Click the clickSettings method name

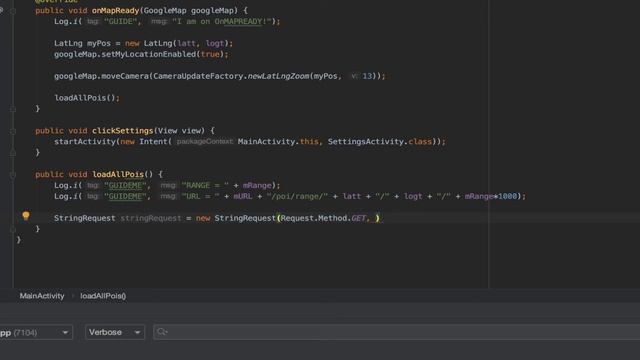pyautogui.click(x=122, y=131)
